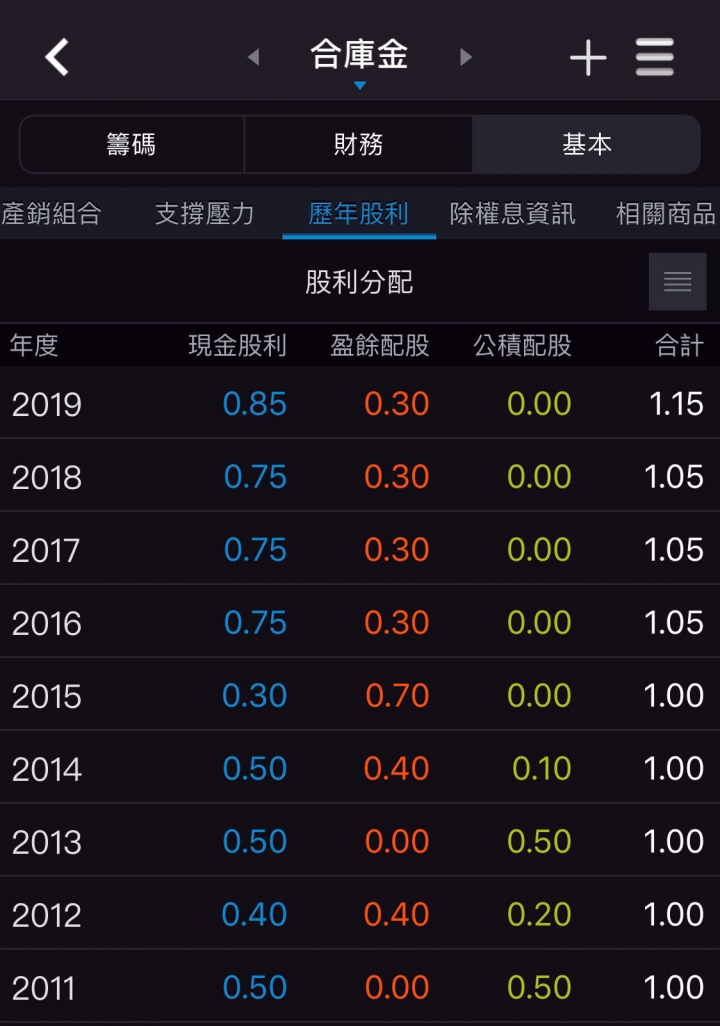
Task: Go to previous stock with left triangle
Action: (254, 57)
